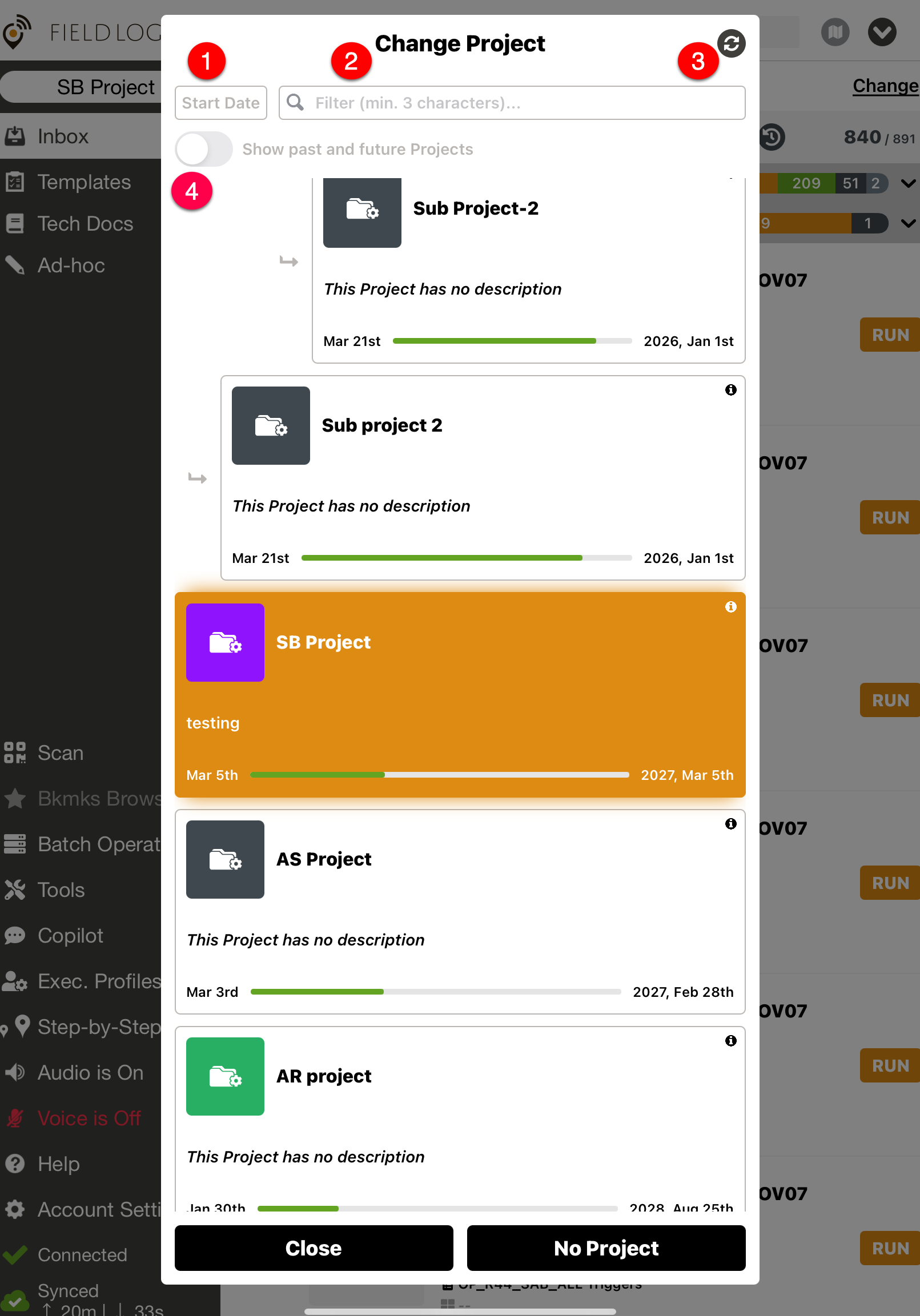This screenshot has width=920, height=1316.
Task: Click the purple SB Project folder icon
Action: tap(224, 642)
